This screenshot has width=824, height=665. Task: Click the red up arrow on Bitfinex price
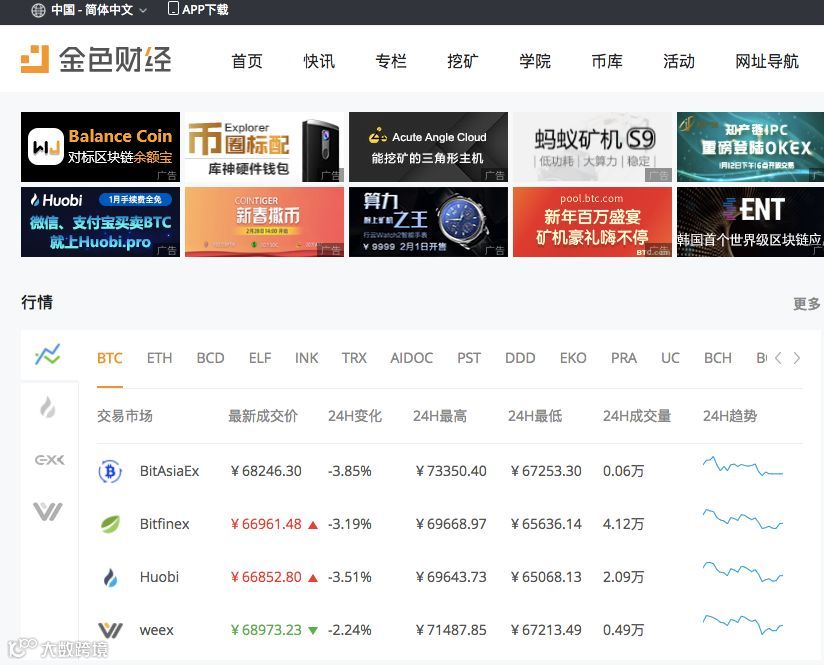click(x=313, y=525)
